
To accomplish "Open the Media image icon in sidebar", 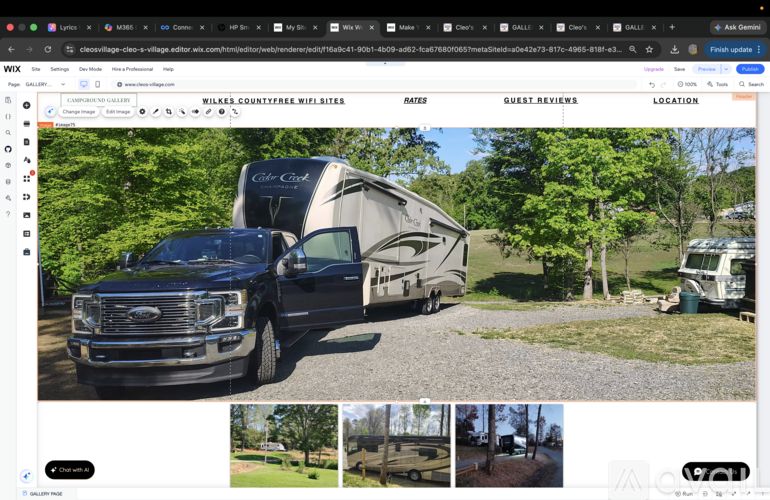I will (27, 215).
